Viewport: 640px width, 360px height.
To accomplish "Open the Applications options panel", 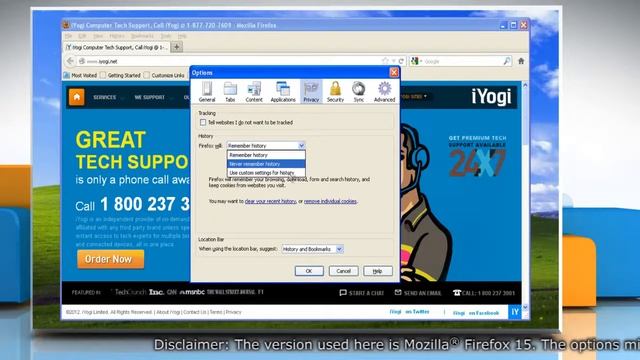I will point(283,91).
